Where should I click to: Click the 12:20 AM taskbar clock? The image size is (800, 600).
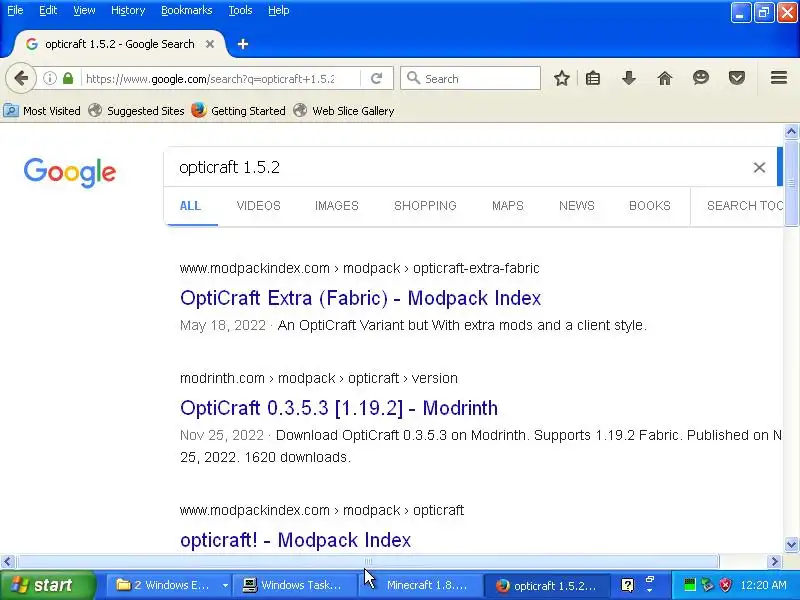pos(763,585)
